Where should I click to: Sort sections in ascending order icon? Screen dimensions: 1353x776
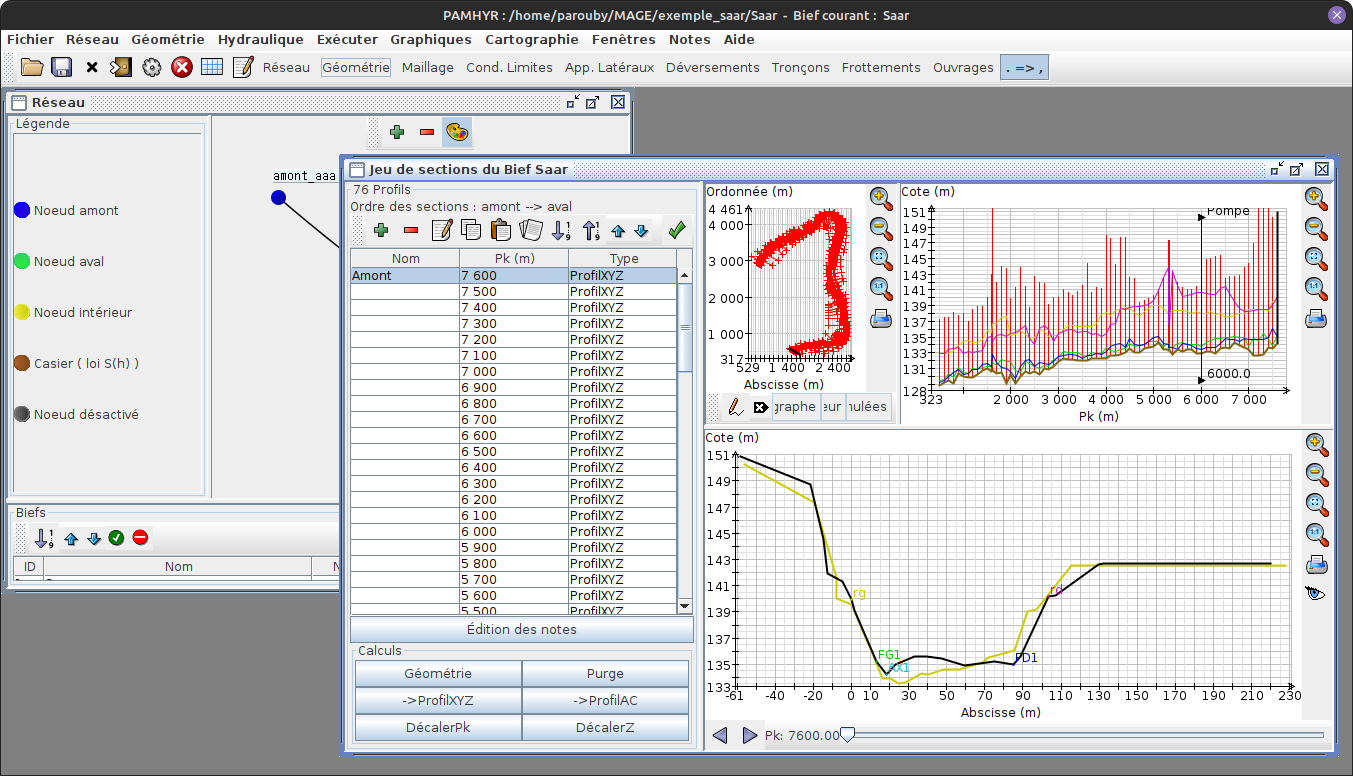[x=561, y=230]
